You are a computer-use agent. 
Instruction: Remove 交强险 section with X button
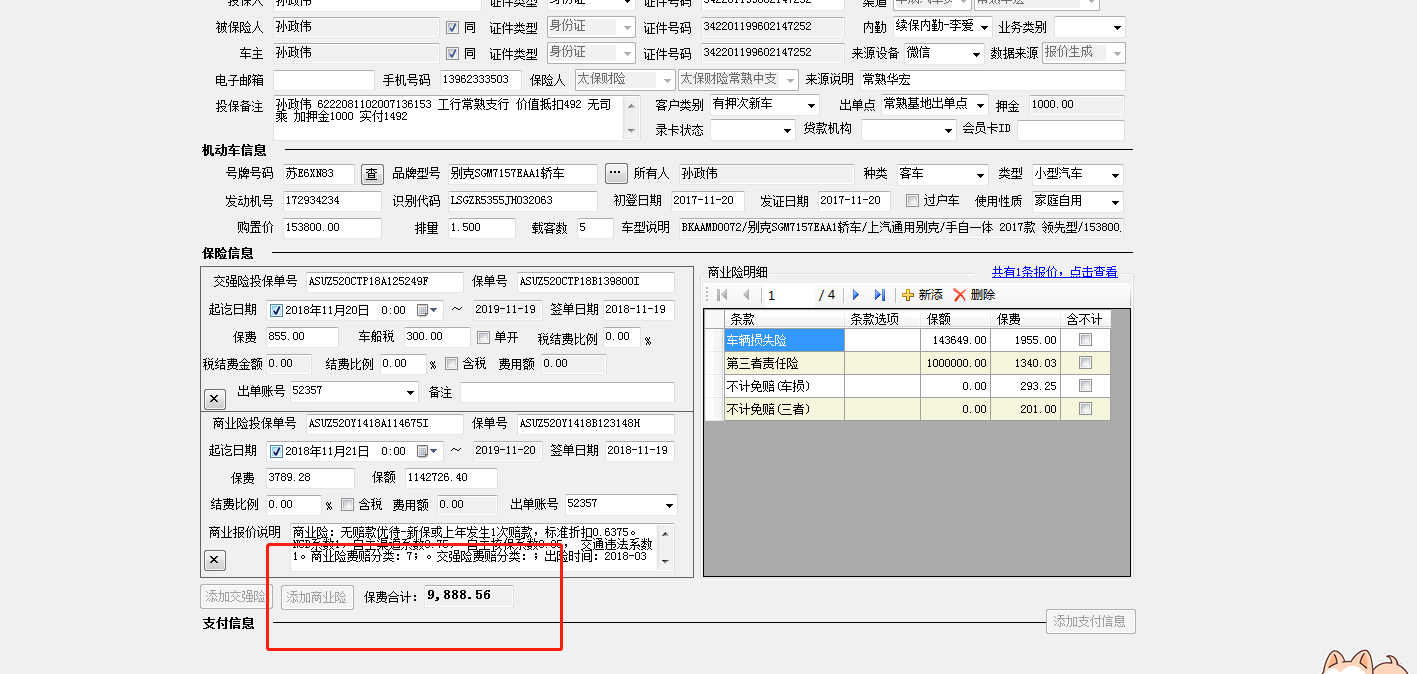(214, 398)
